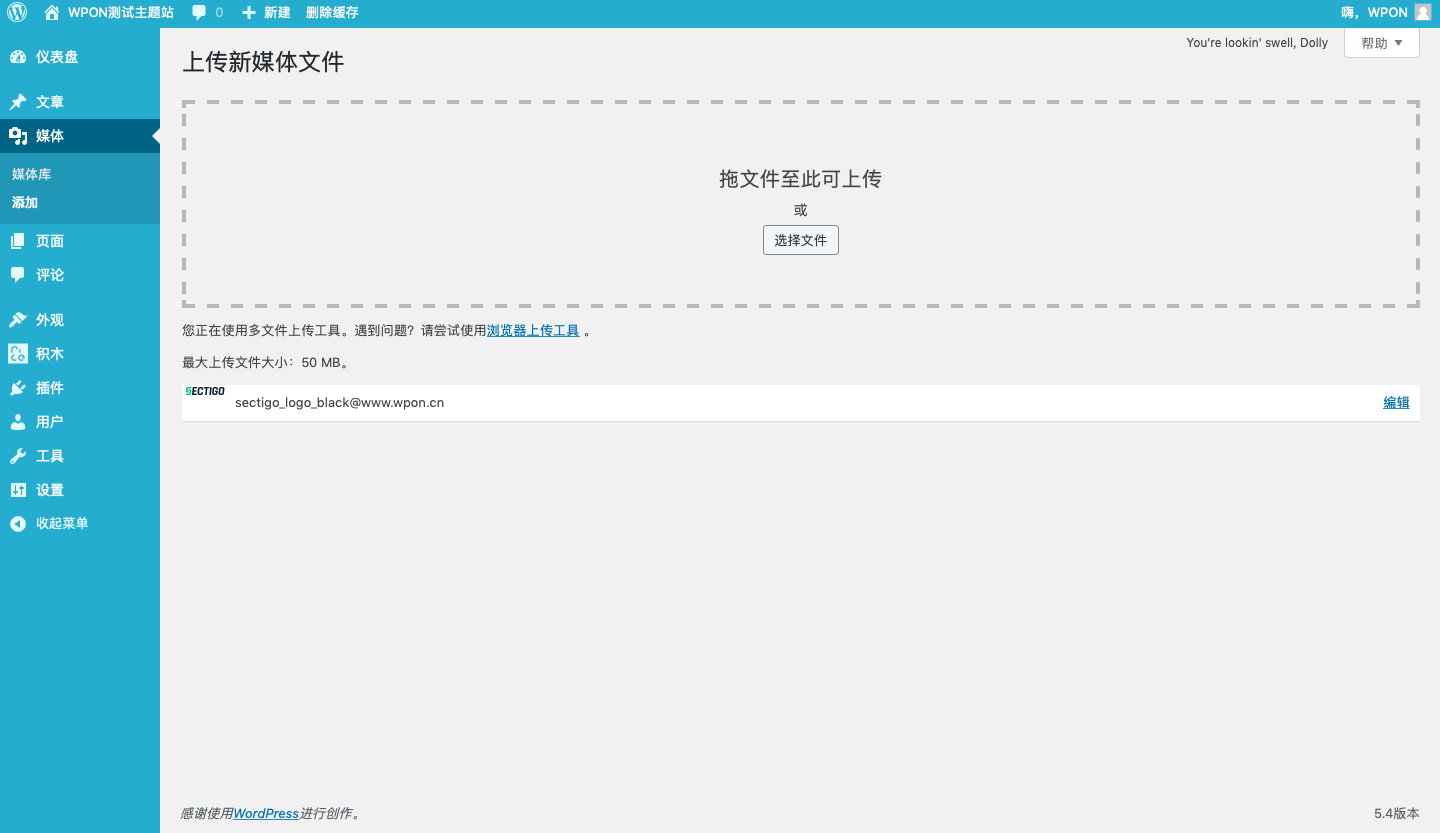Click the 工具 wrench icon
The width and height of the screenshot is (1440, 833).
(18, 456)
